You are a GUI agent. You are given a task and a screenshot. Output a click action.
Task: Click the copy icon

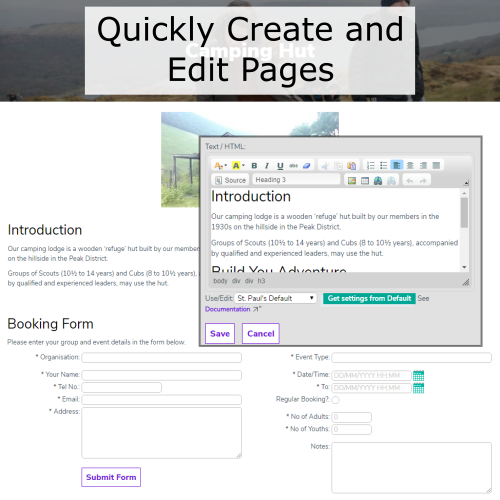pos(338,165)
